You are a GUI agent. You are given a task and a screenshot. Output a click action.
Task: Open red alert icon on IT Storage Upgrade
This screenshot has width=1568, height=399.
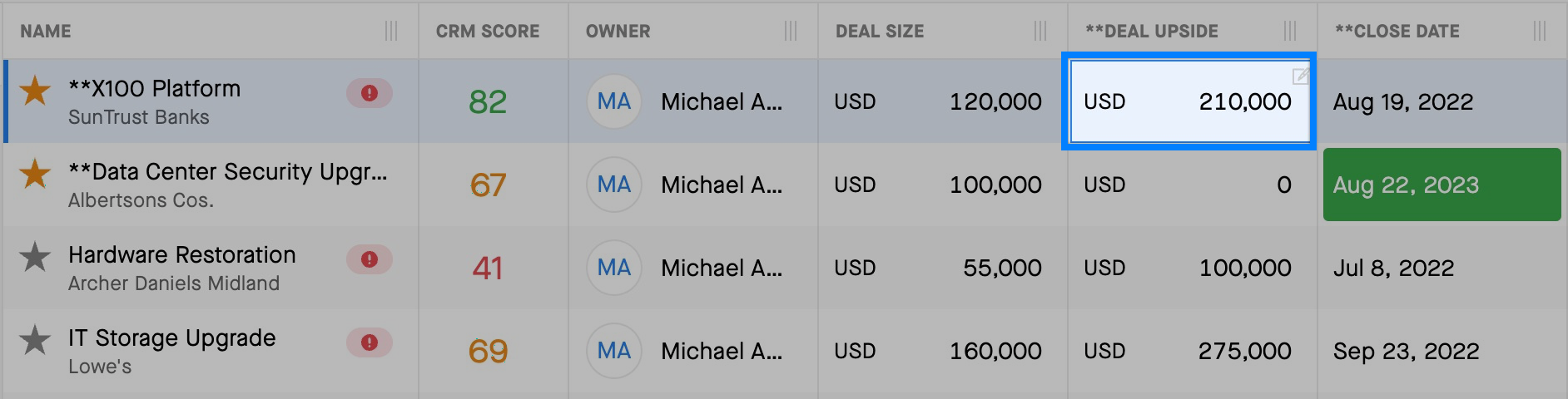[370, 342]
